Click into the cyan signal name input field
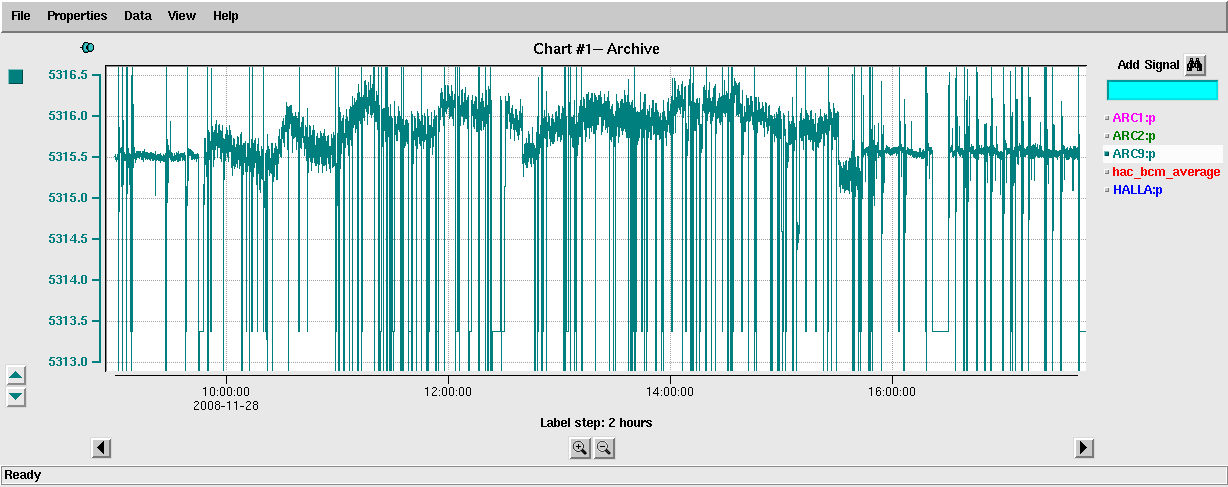Viewport: 1228px width, 487px height. pyautogui.click(x=1162, y=90)
